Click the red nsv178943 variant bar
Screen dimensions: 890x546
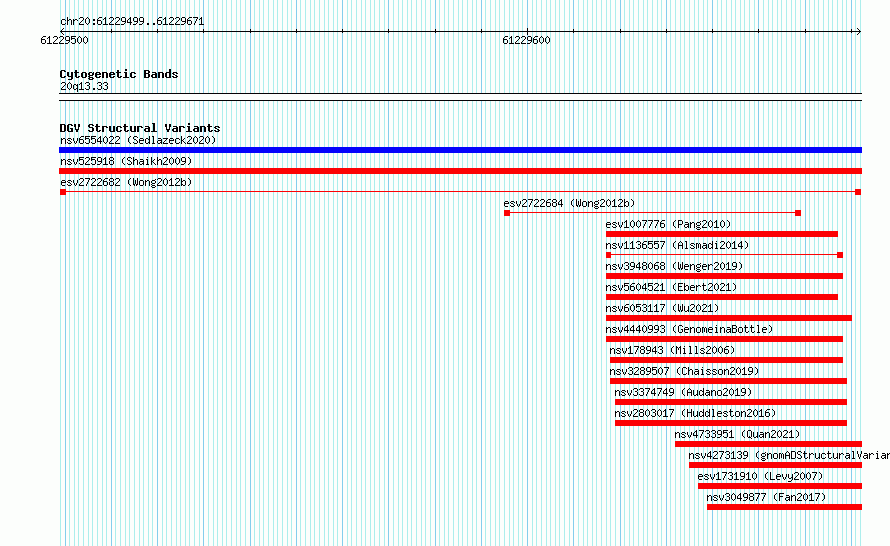click(x=727, y=360)
